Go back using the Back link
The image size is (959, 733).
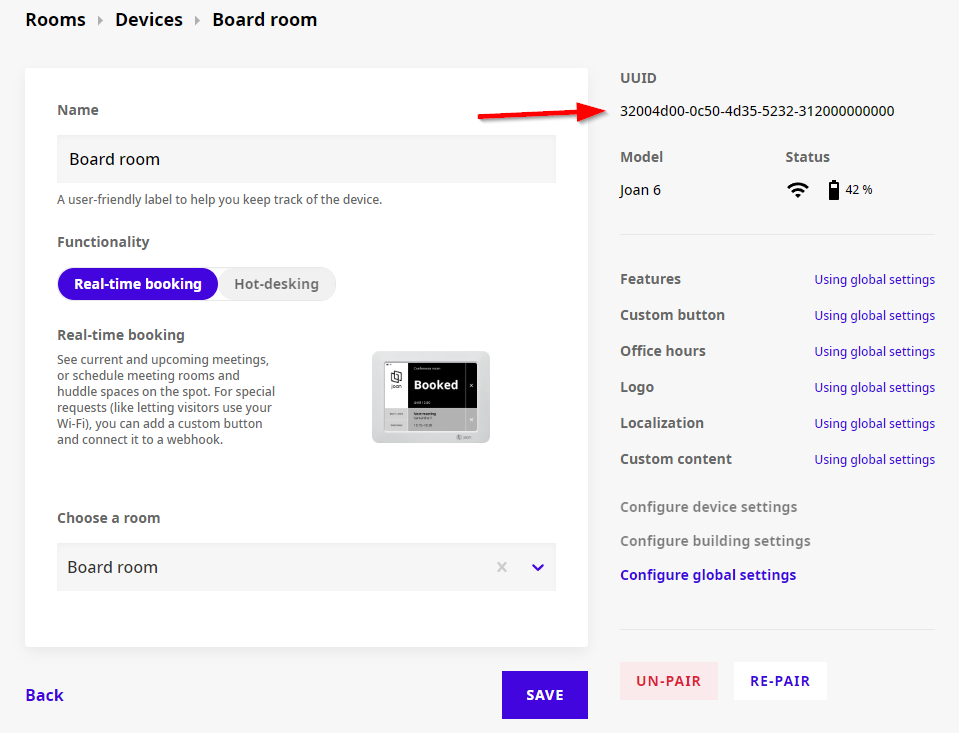click(45, 695)
